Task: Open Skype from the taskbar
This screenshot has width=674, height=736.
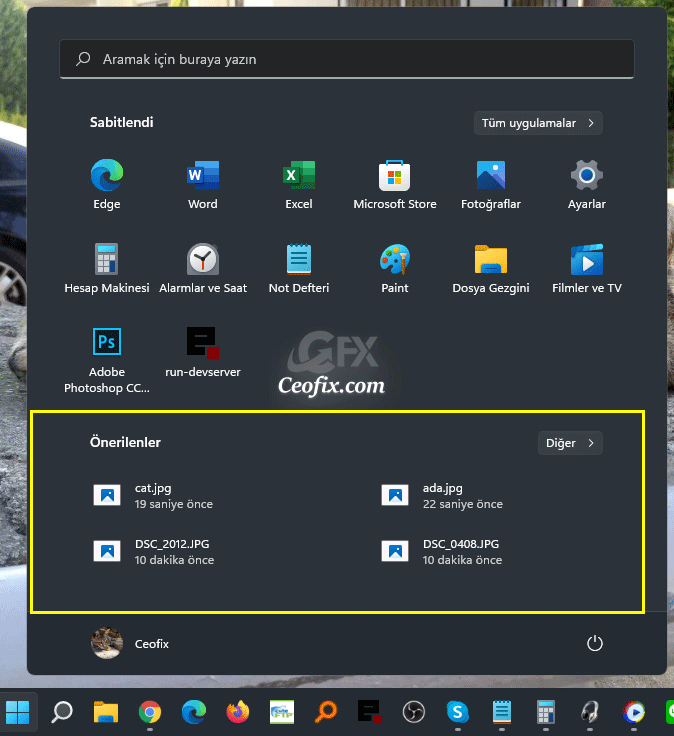Action: pos(458,712)
